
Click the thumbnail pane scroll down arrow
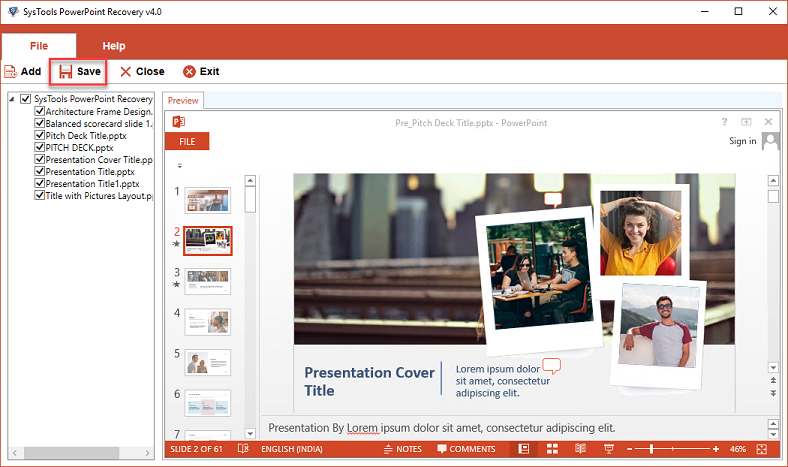tap(250, 433)
